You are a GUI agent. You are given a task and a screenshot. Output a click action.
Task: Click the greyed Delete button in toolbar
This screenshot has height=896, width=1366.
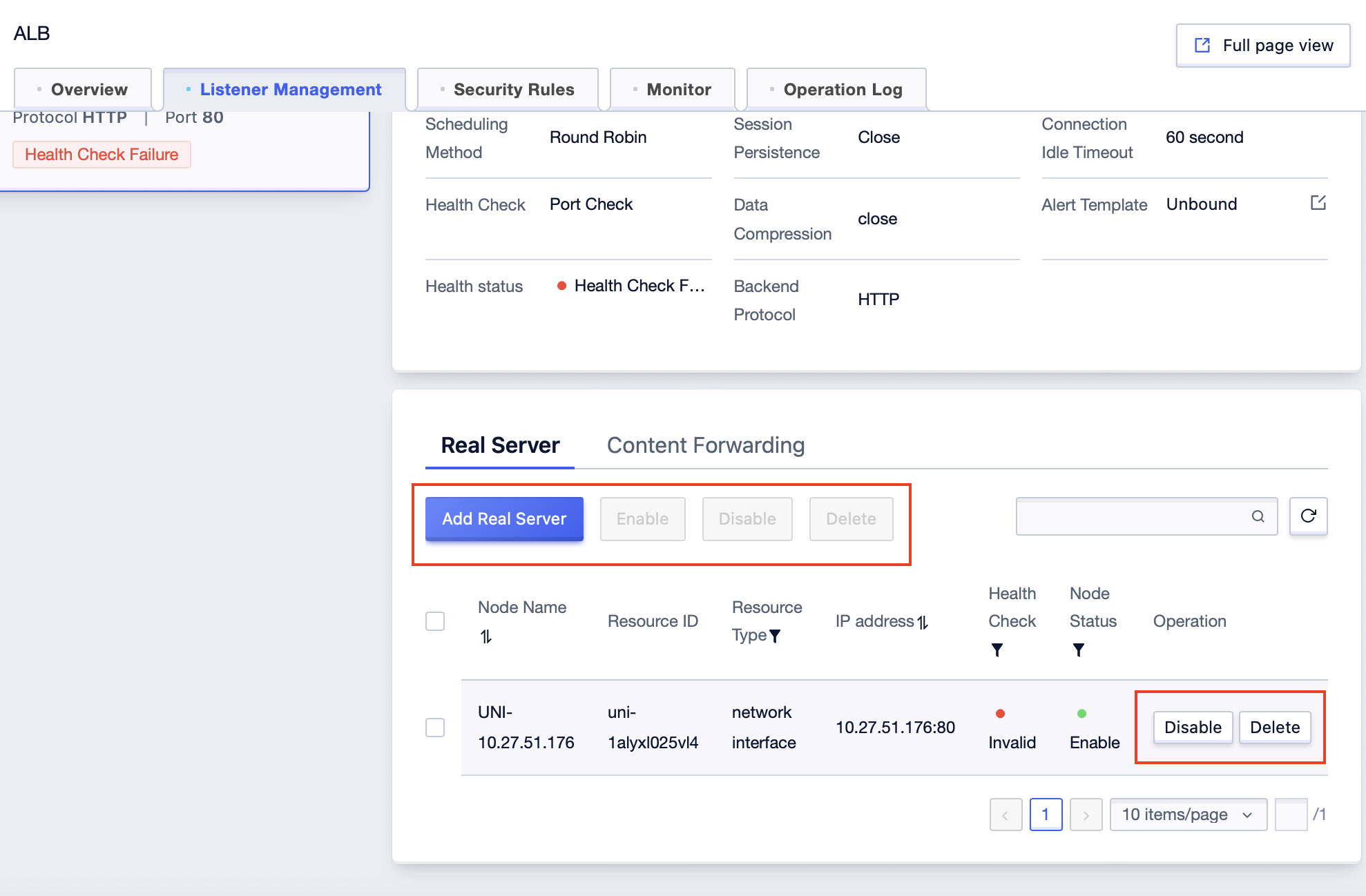[x=851, y=518]
